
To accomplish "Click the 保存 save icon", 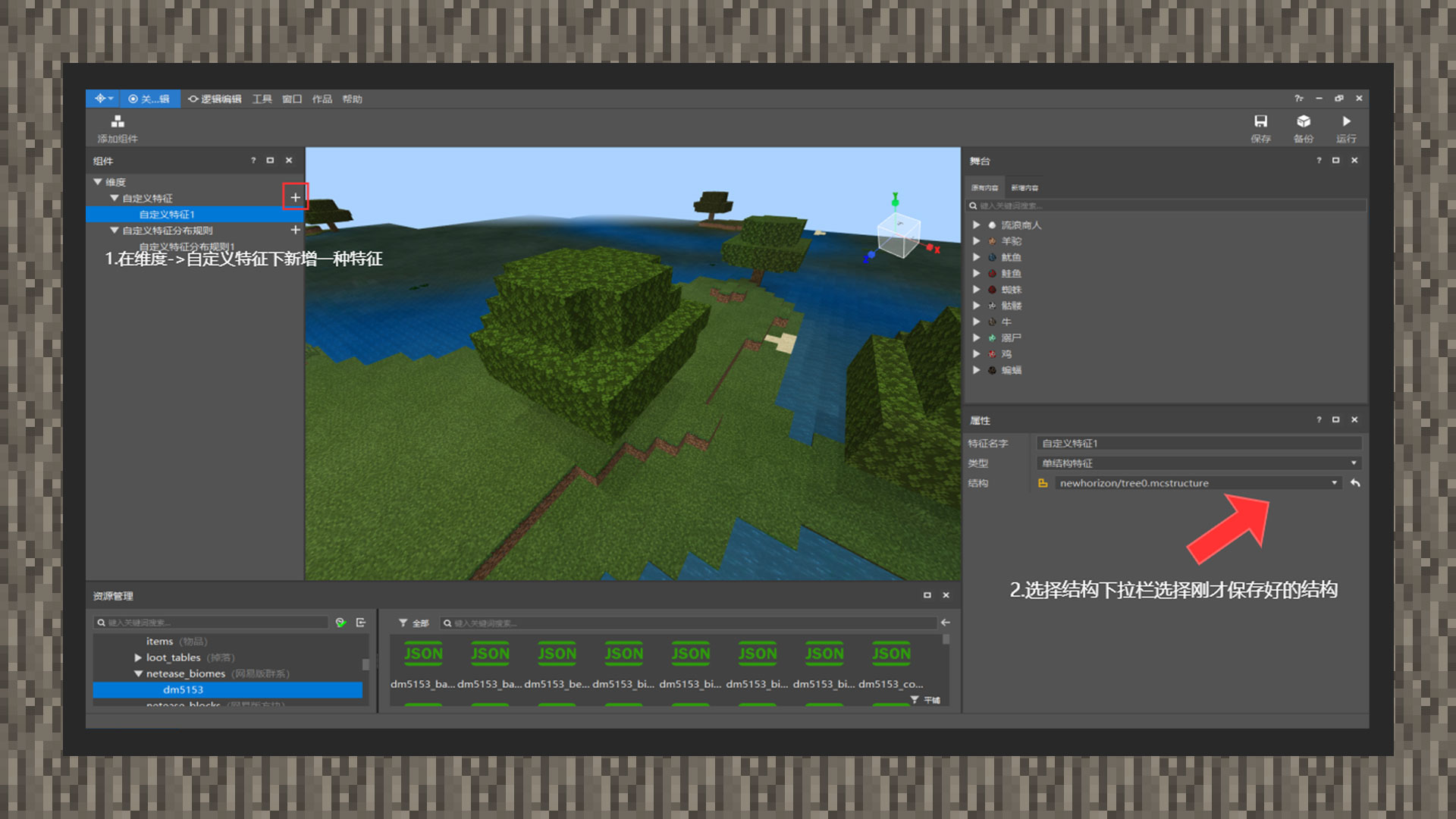I will pyautogui.click(x=1260, y=121).
